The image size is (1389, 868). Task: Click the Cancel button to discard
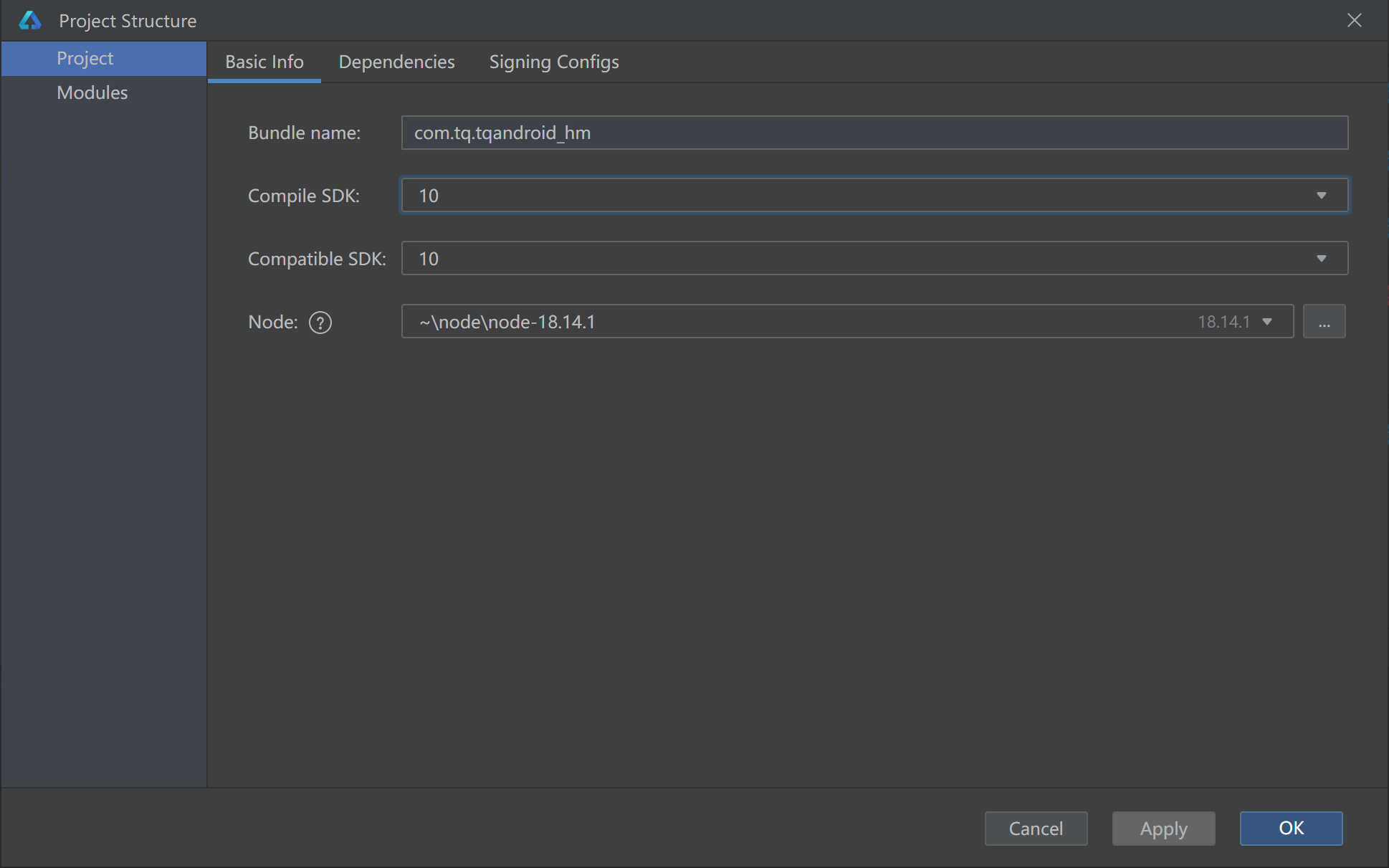(x=1036, y=827)
